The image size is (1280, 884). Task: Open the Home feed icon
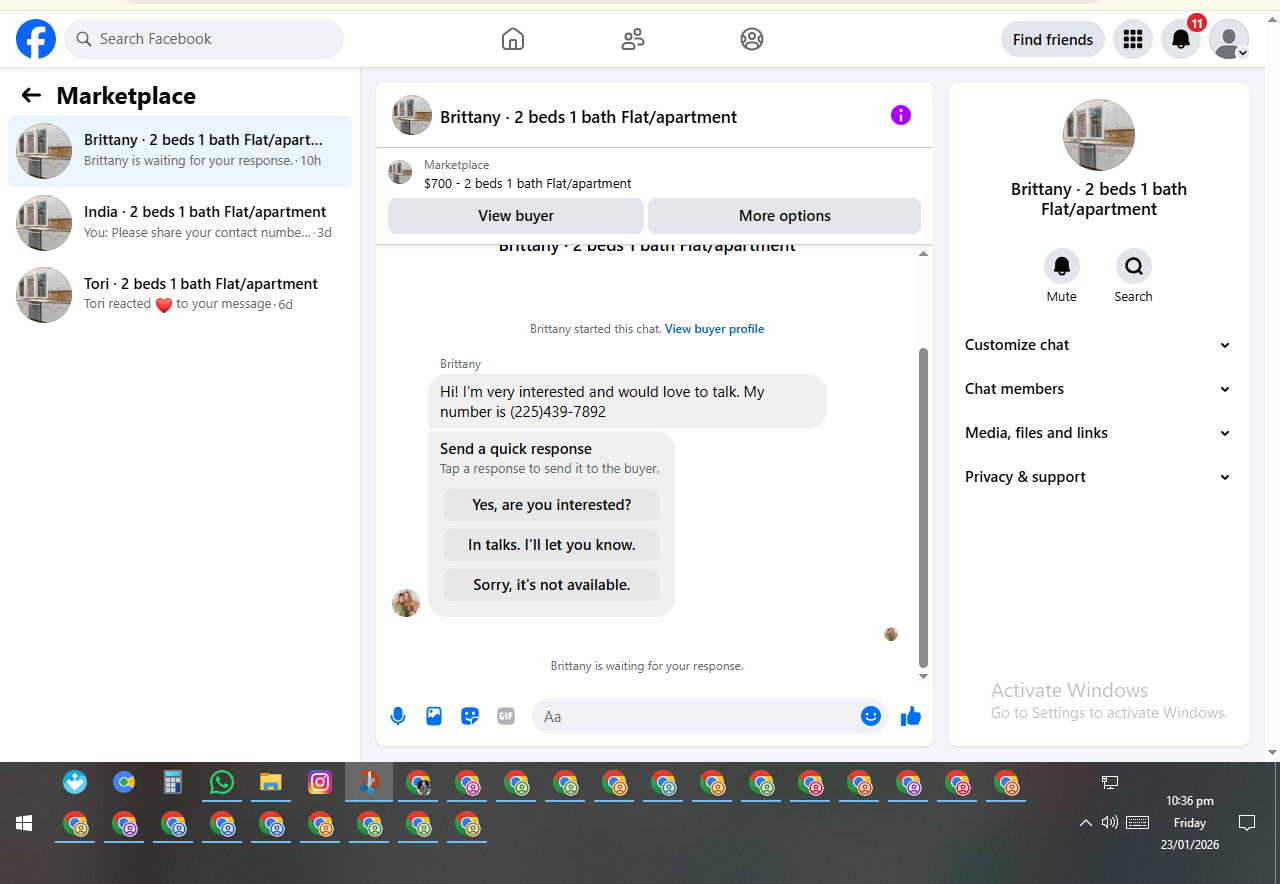coord(513,39)
